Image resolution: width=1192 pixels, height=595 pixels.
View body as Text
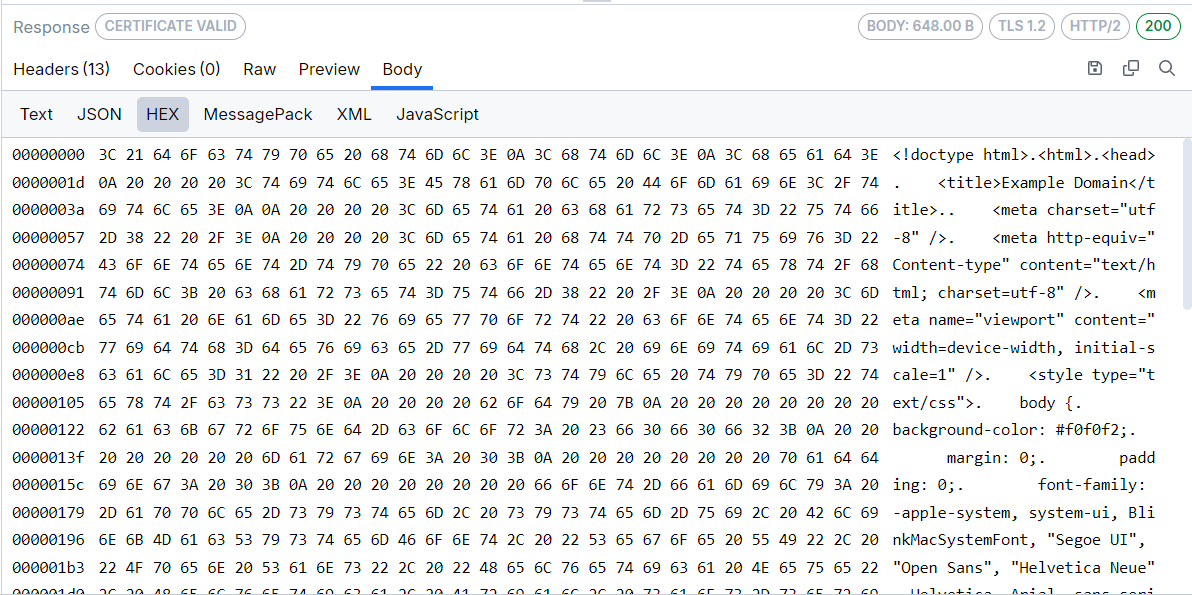36,114
